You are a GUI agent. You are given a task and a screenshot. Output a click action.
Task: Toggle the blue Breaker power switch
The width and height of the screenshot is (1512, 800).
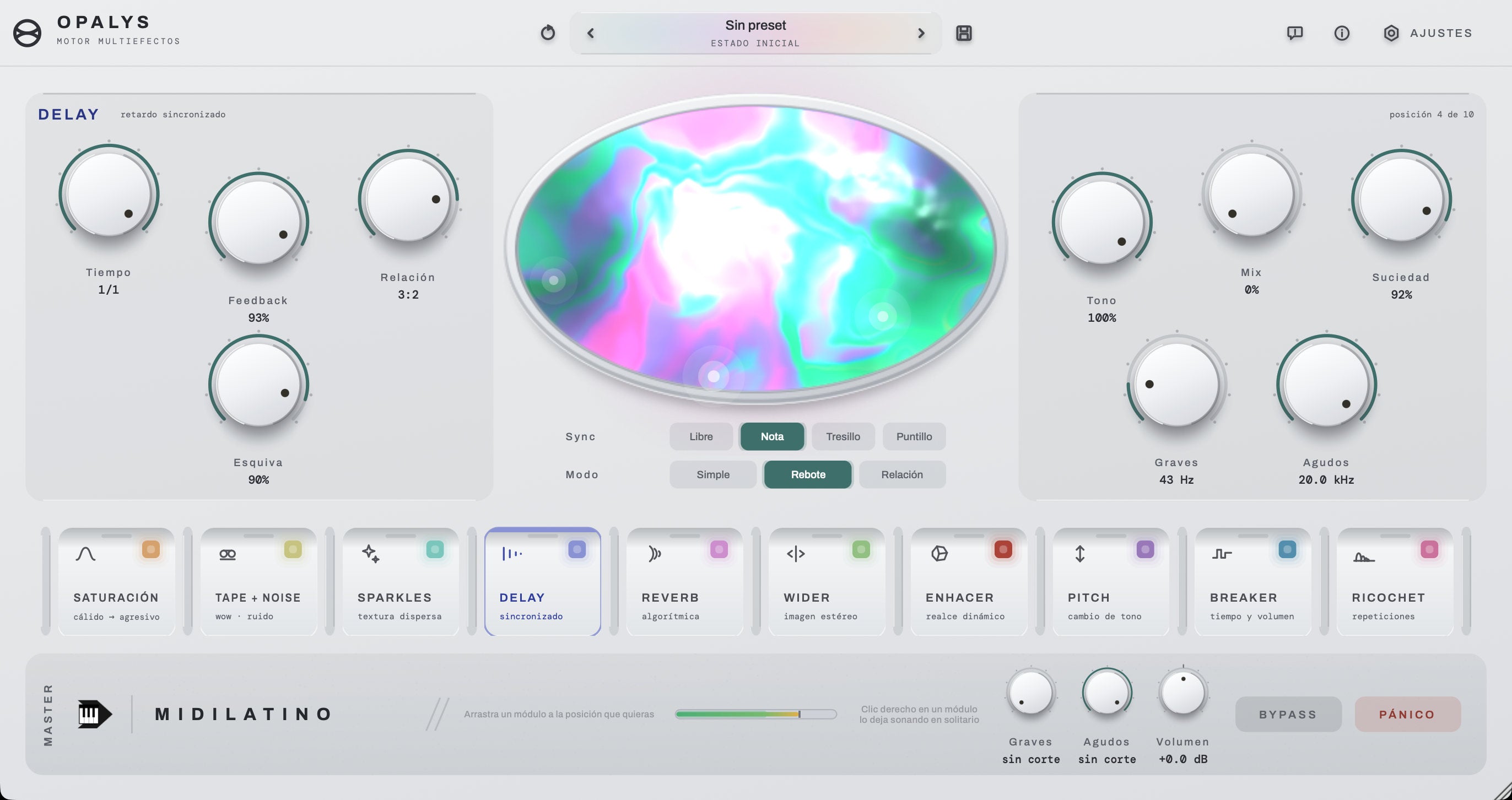tap(1287, 549)
